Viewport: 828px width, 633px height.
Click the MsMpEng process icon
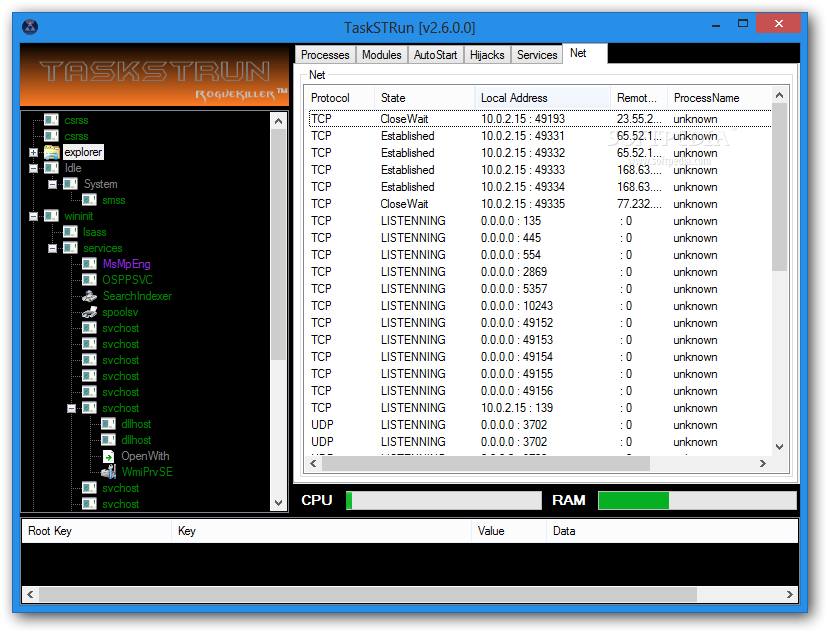tap(89, 264)
